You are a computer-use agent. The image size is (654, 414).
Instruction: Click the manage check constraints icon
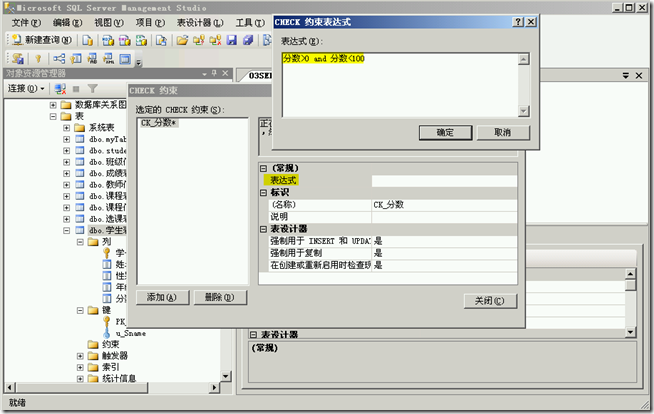(125, 59)
